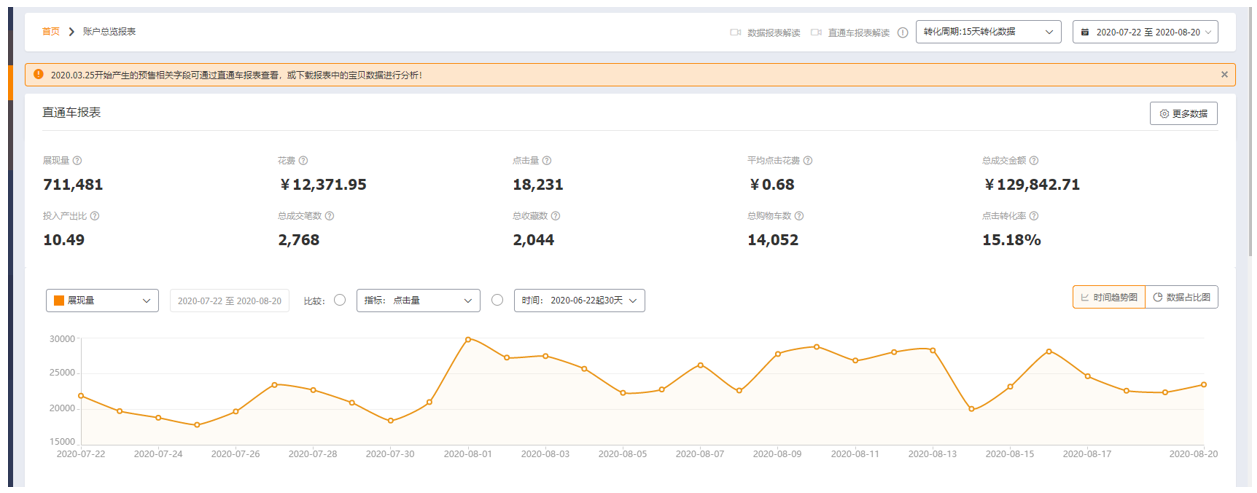Go to 首页 breadcrumb link
This screenshot has width=1257, height=493.
[x=50, y=32]
